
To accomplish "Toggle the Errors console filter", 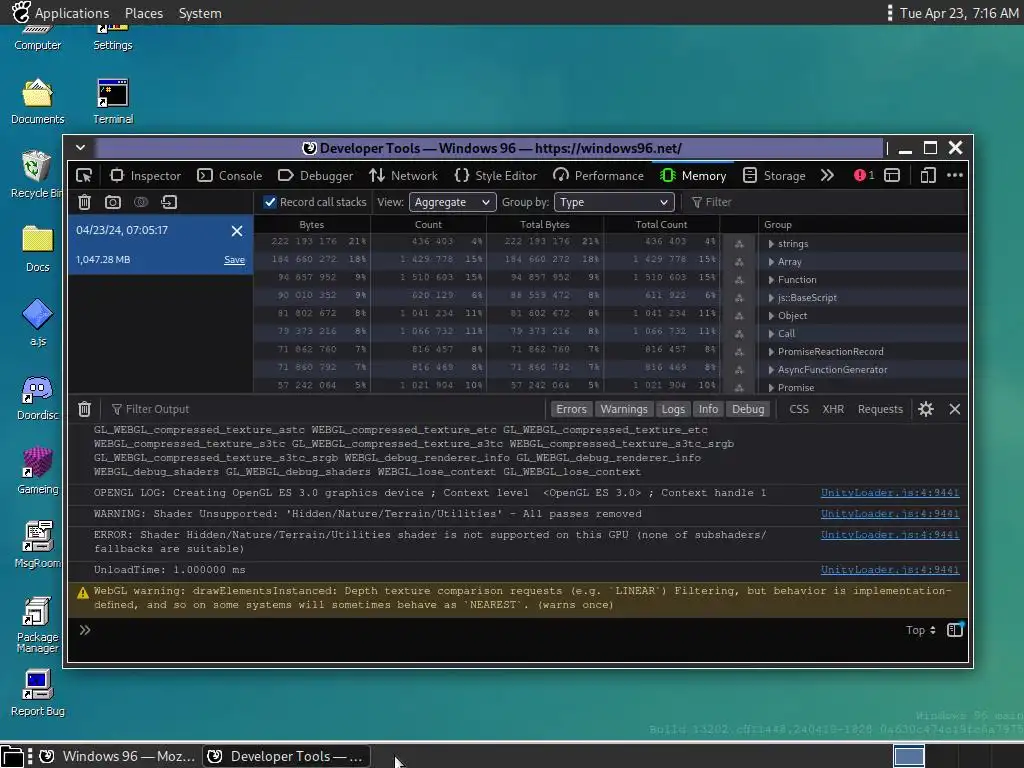I will tap(571, 409).
